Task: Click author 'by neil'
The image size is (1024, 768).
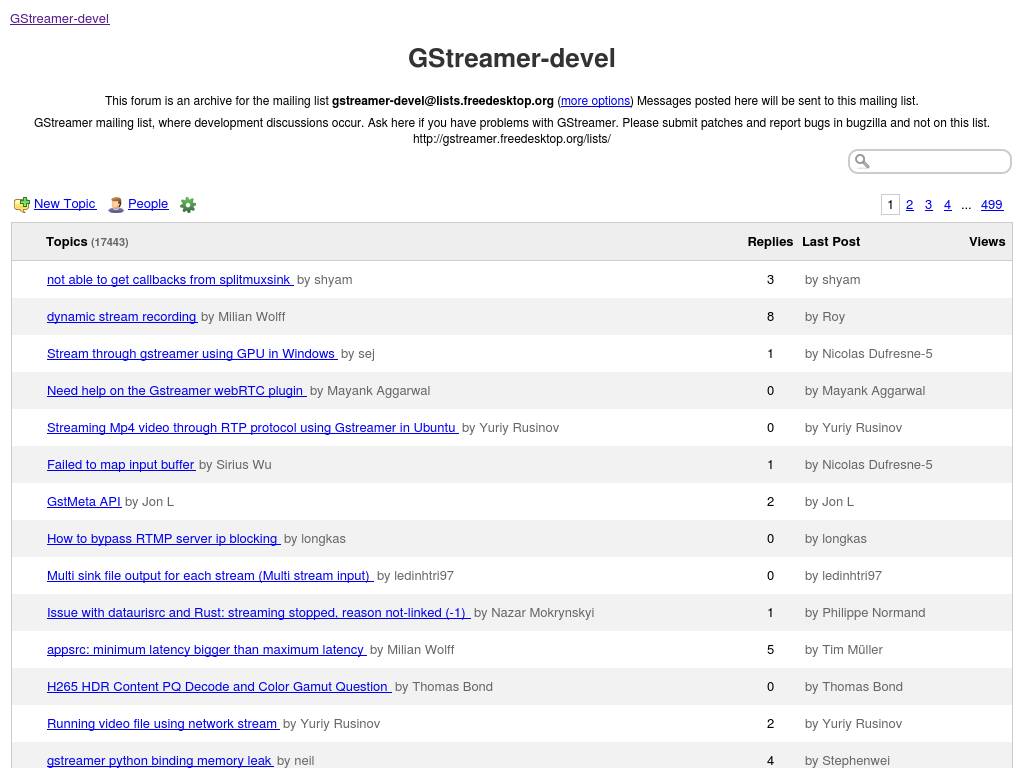Action: click(295, 761)
